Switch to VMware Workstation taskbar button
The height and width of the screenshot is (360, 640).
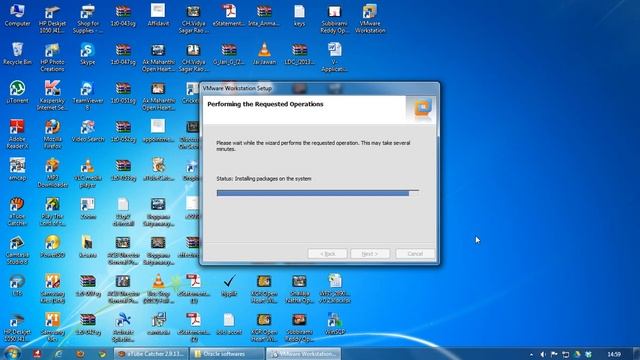[x=304, y=353]
